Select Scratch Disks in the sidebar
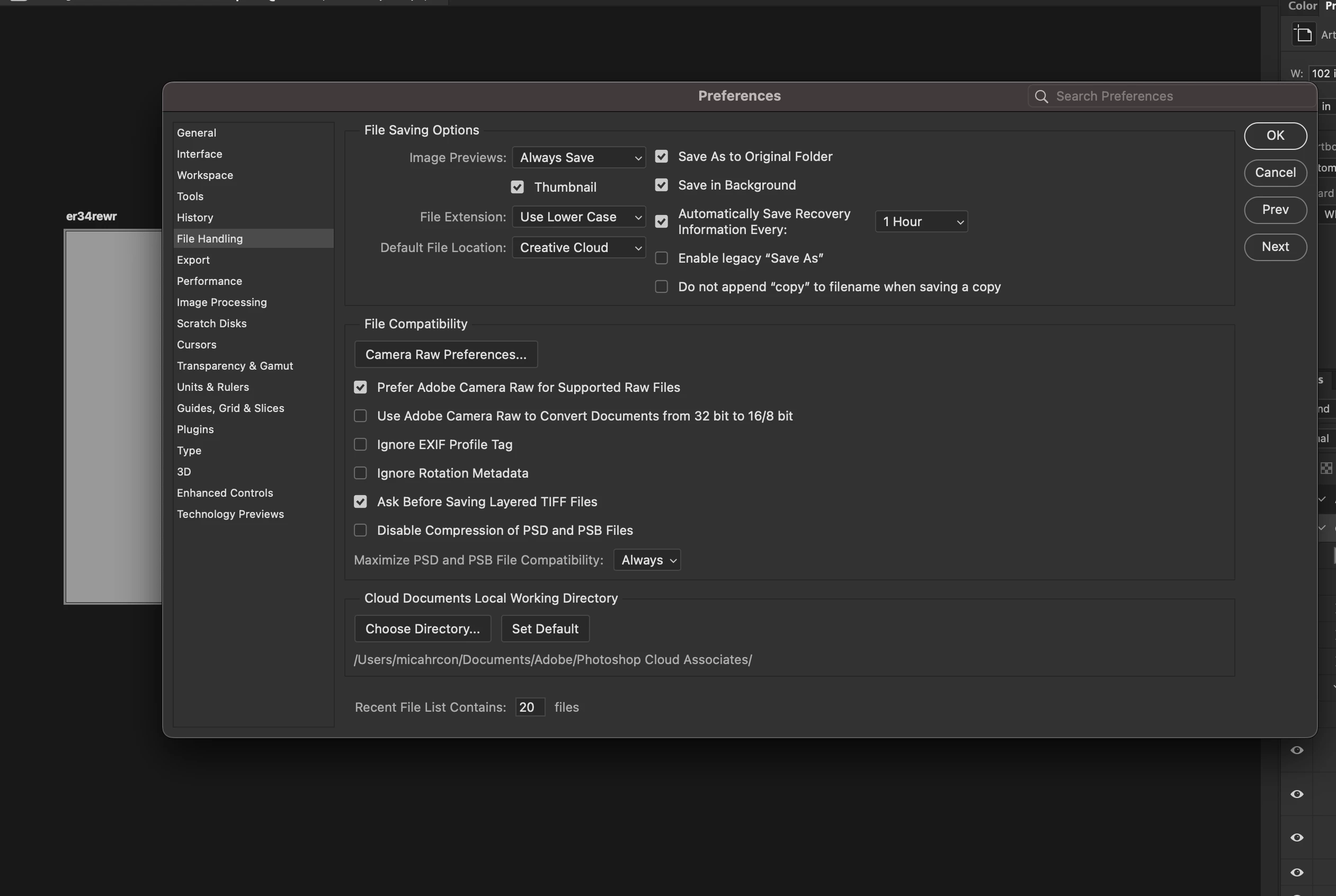The width and height of the screenshot is (1336, 896). pos(211,324)
